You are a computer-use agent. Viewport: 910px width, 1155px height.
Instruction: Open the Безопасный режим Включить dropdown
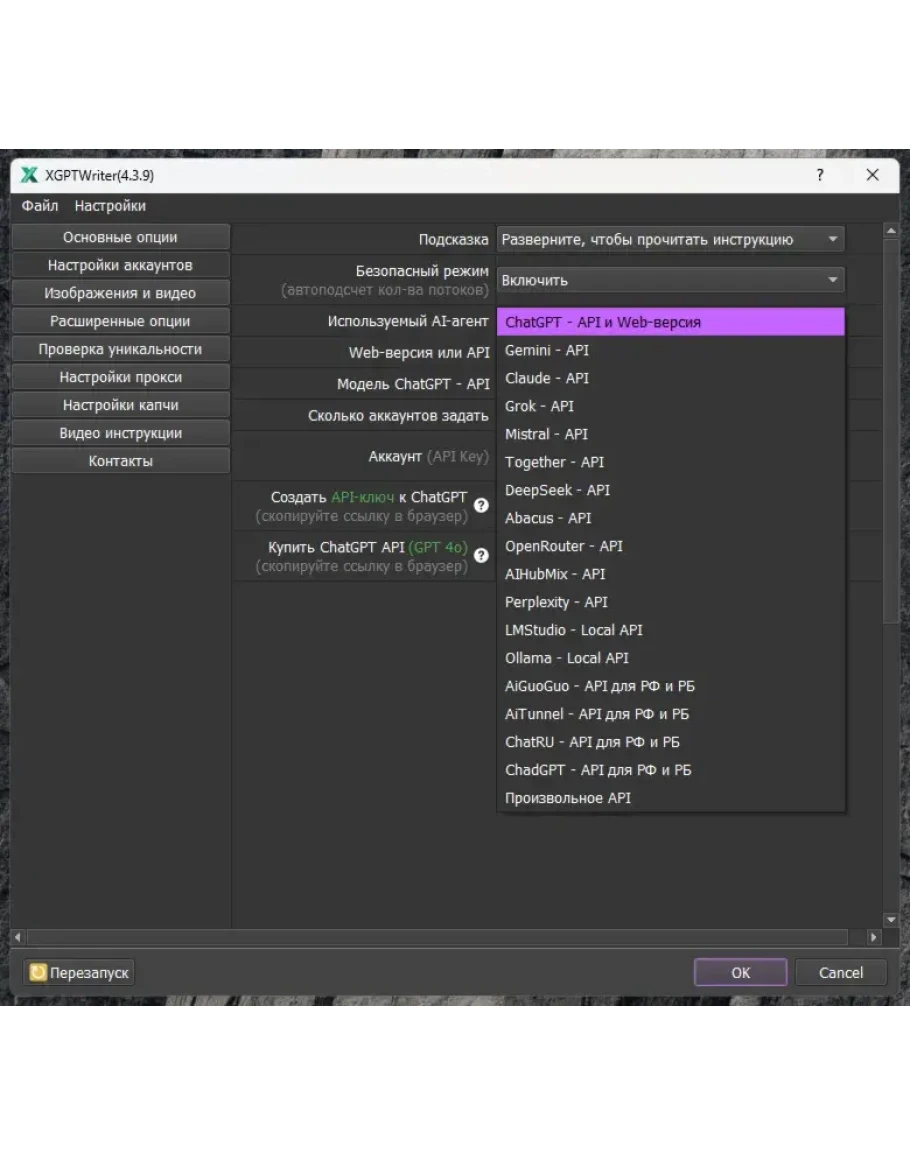click(x=671, y=280)
